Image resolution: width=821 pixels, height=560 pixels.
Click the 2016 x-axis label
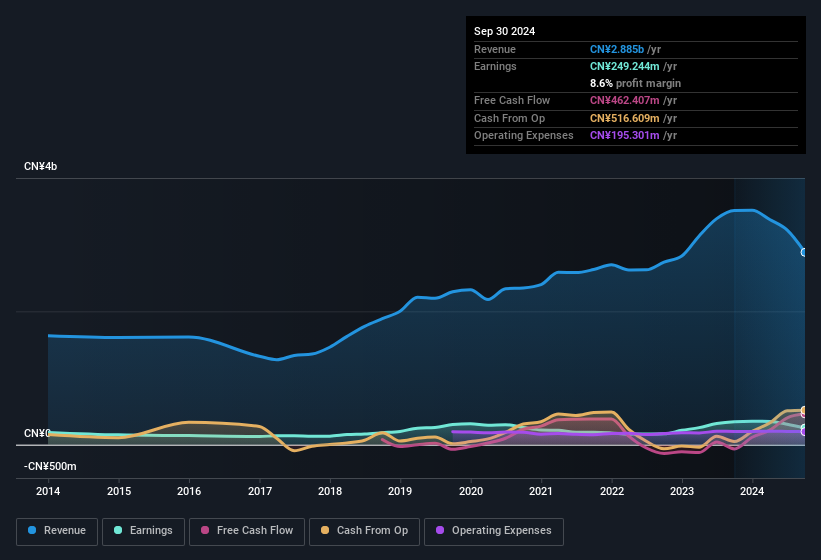[x=189, y=491]
